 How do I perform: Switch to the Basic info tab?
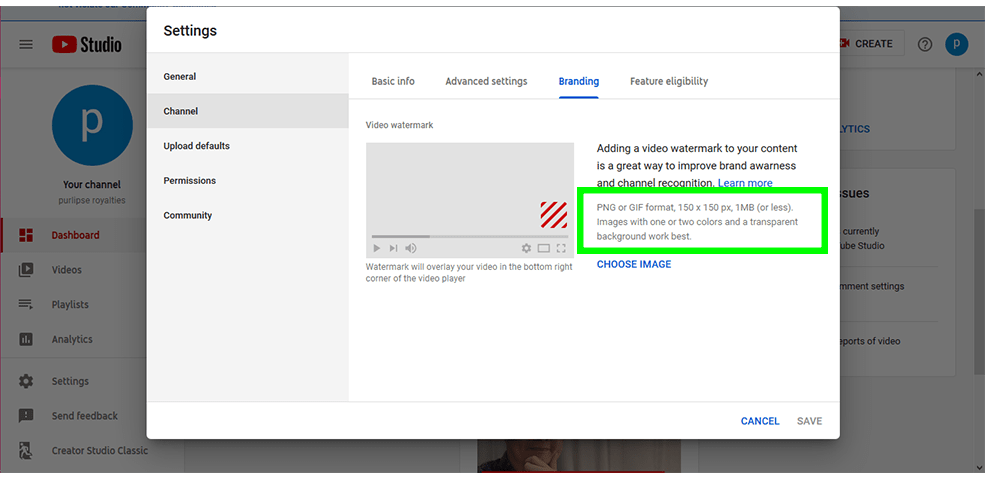coord(393,81)
